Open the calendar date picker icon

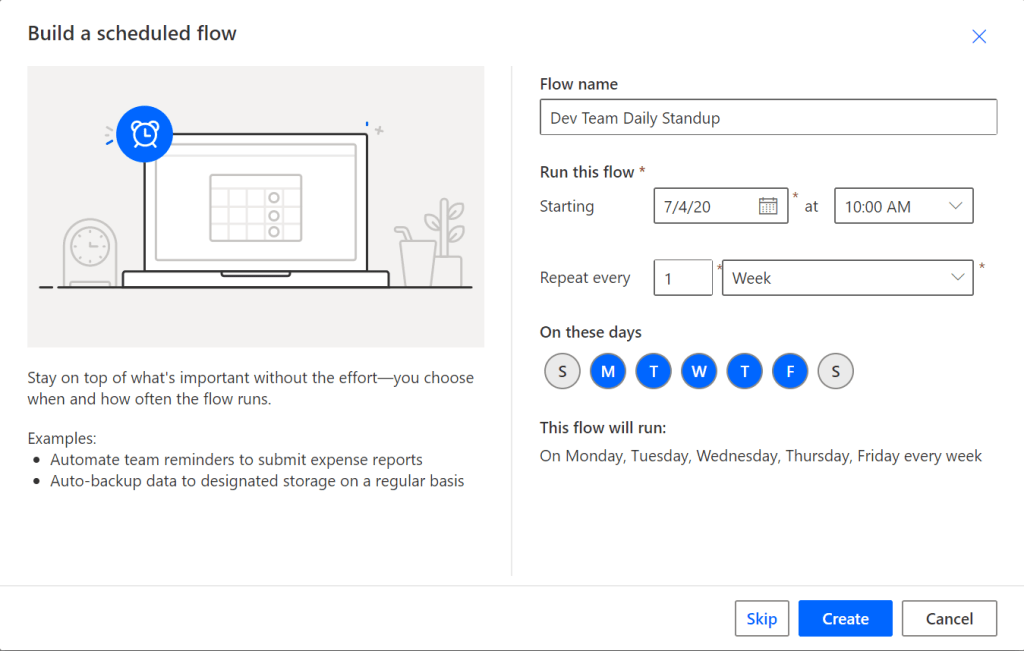point(768,206)
